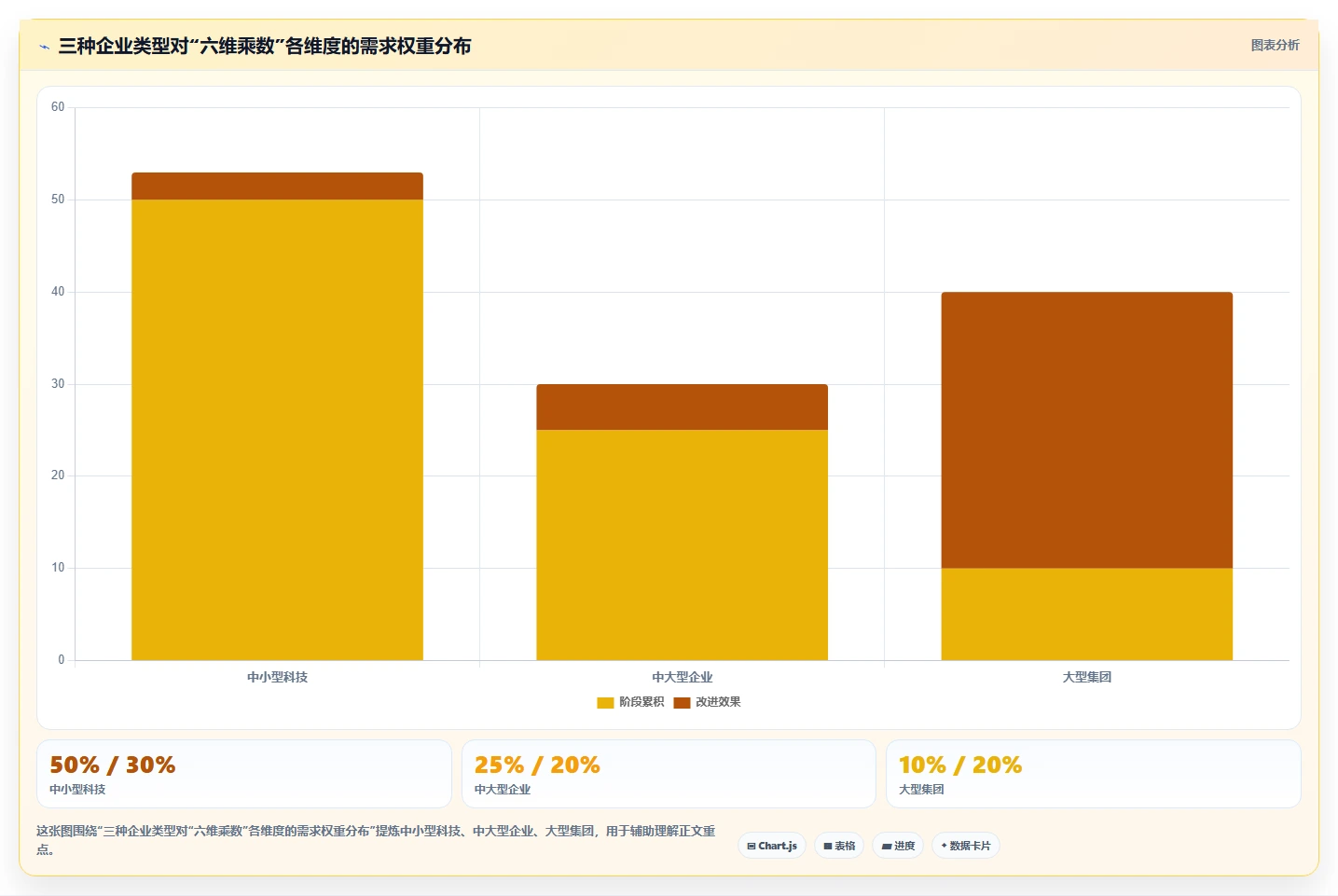Image resolution: width=1338 pixels, height=896 pixels.
Task: Click the y-axis value 0
Action: tap(62, 660)
